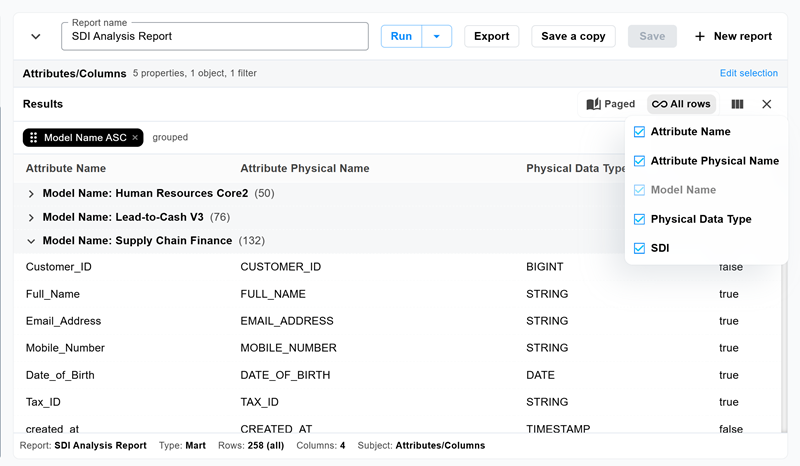
Task: Toggle the column chooser icon
Action: tap(737, 104)
